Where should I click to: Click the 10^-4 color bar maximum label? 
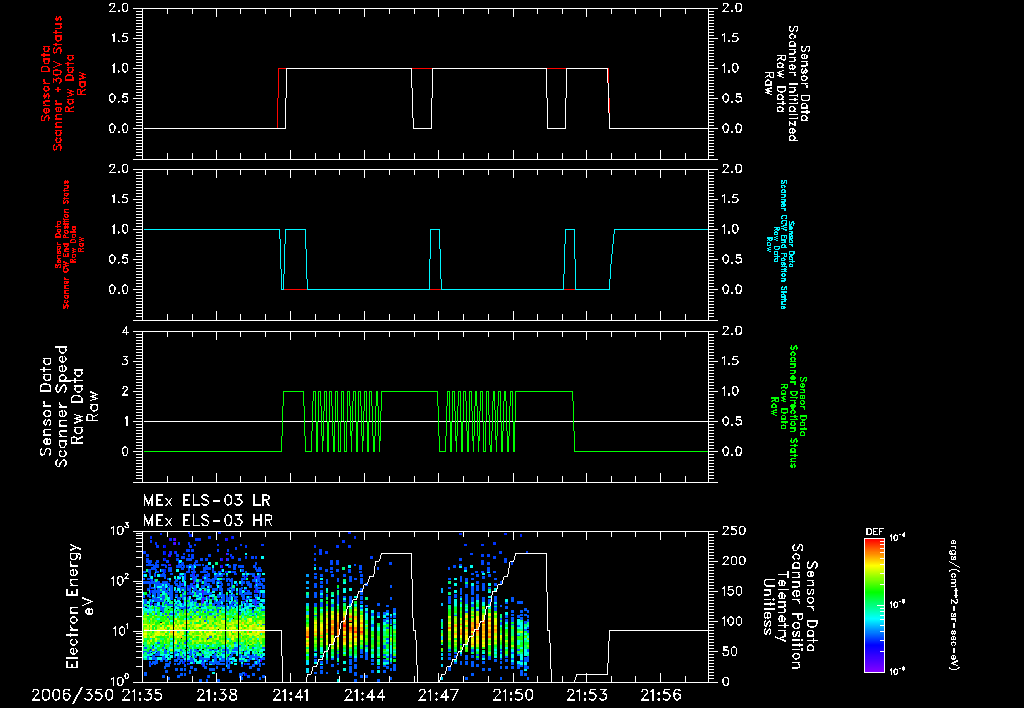(x=898, y=538)
